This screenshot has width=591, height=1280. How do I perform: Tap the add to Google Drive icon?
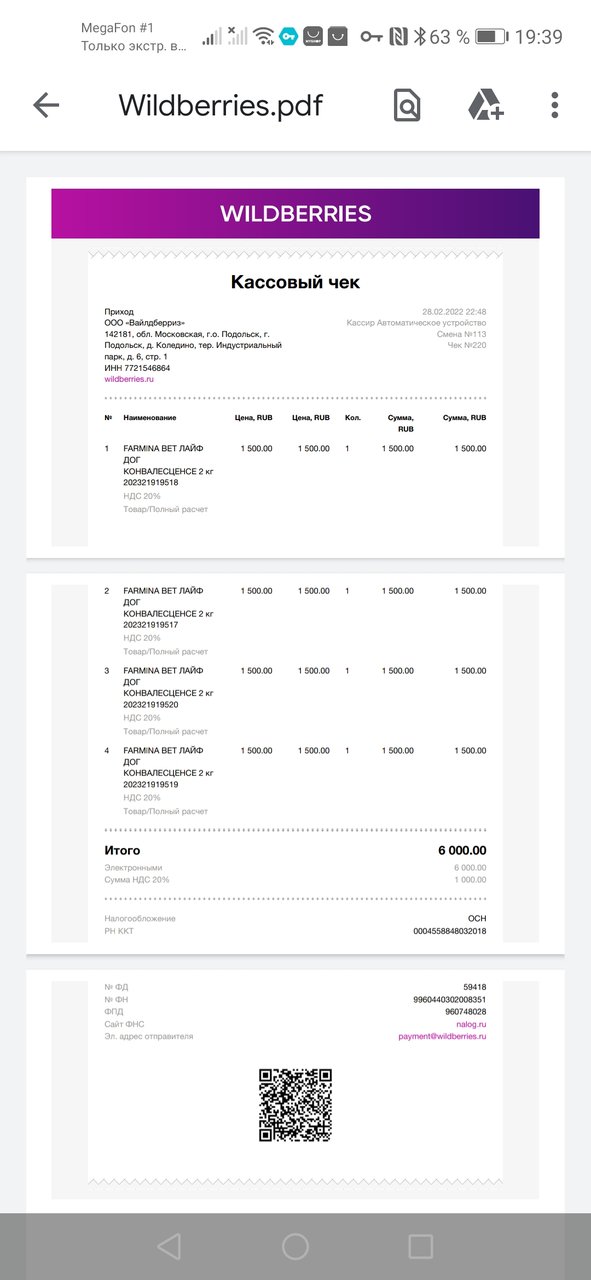tap(486, 105)
